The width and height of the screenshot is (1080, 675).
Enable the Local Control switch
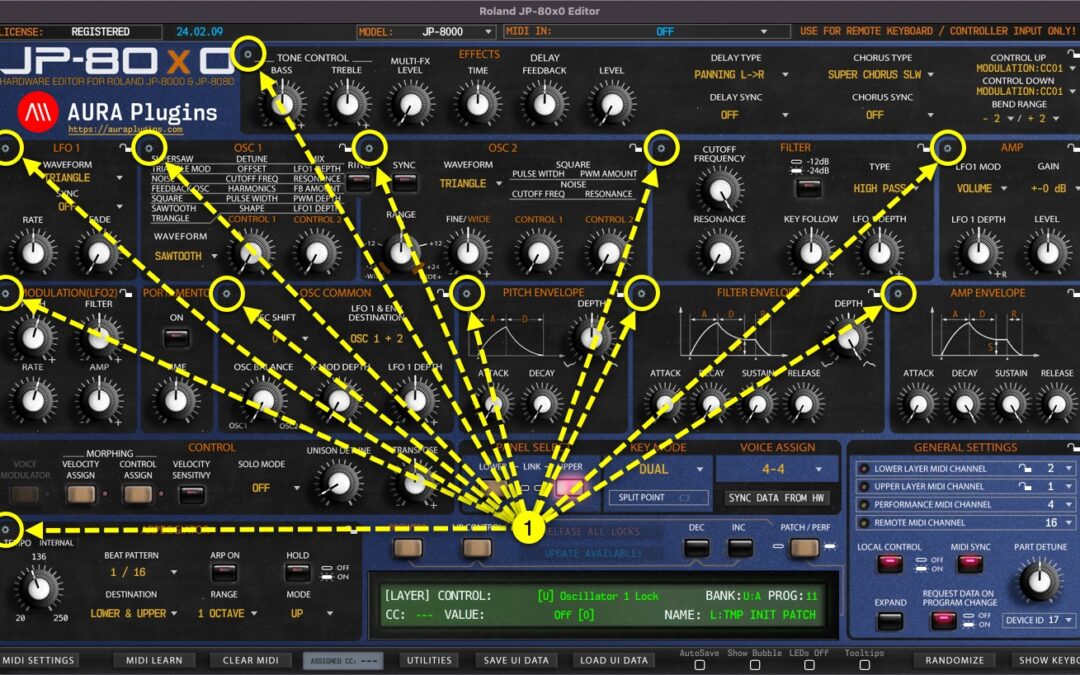tap(890, 563)
